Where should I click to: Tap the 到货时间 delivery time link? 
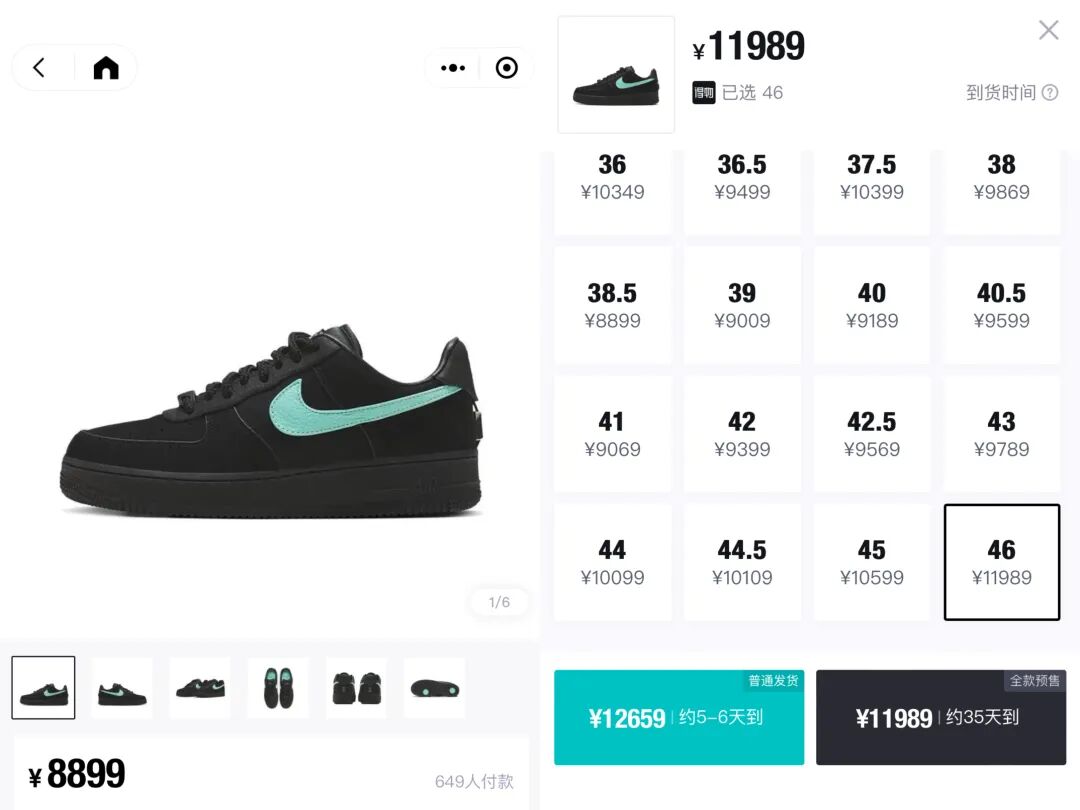click(1001, 92)
